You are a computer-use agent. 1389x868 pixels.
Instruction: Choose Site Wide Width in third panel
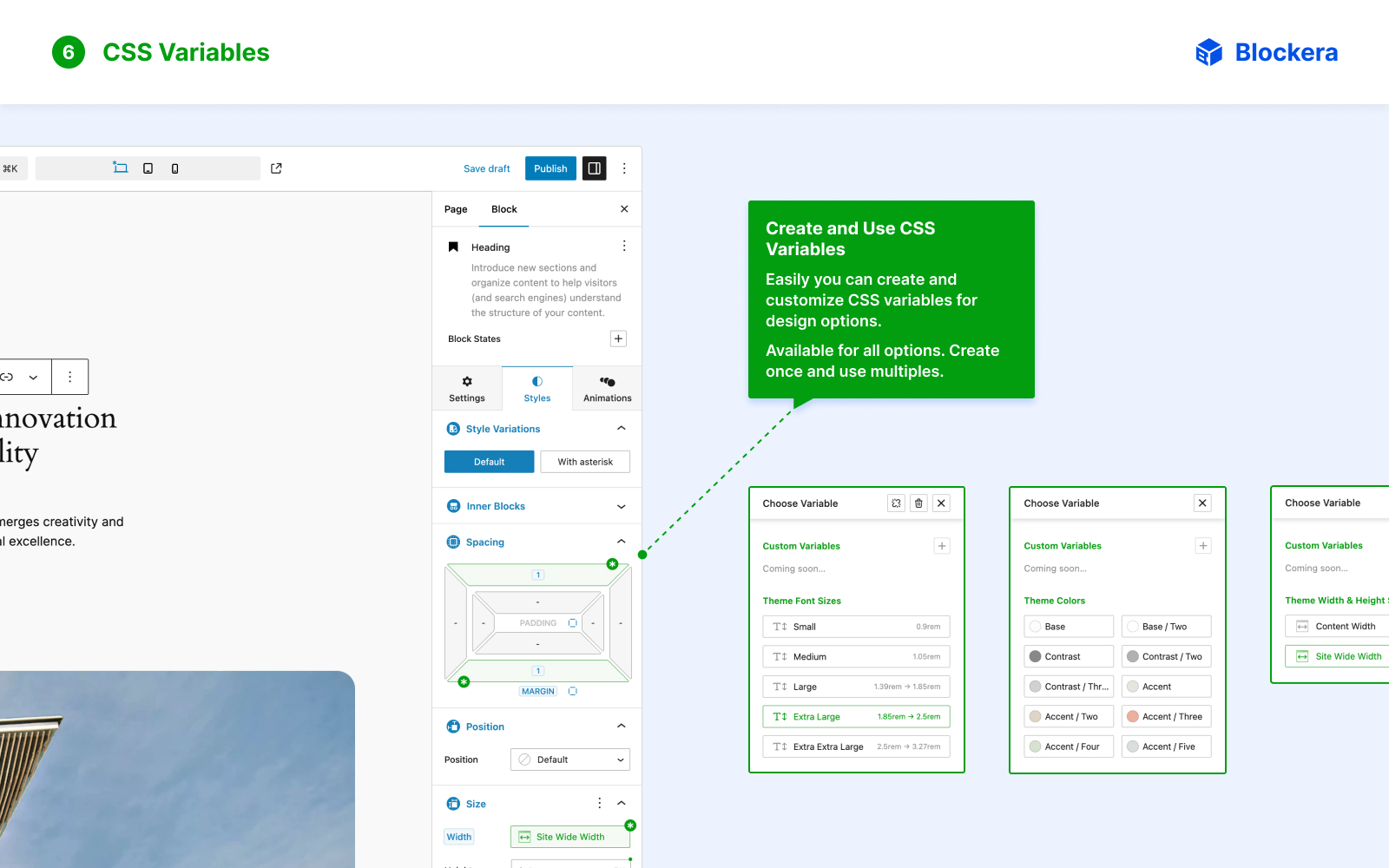[x=1337, y=656]
